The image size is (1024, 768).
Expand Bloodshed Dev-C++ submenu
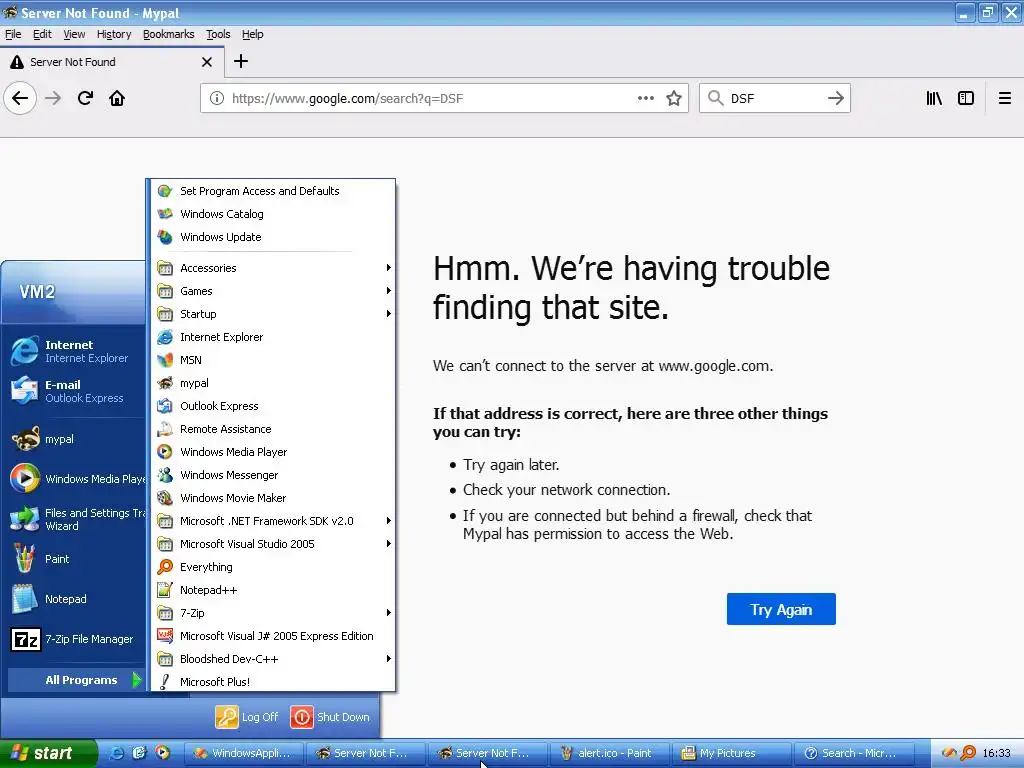(273, 659)
